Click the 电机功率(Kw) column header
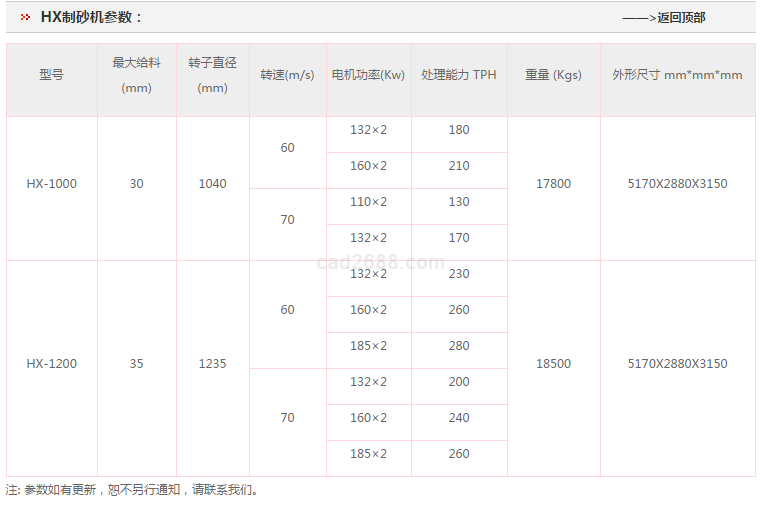The image size is (761, 523). tap(368, 75)
